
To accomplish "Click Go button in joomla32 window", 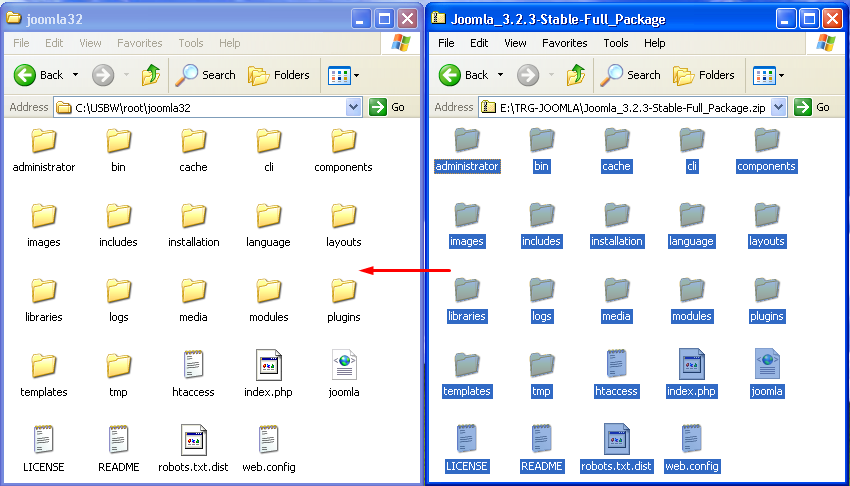I will pos(387,107).
